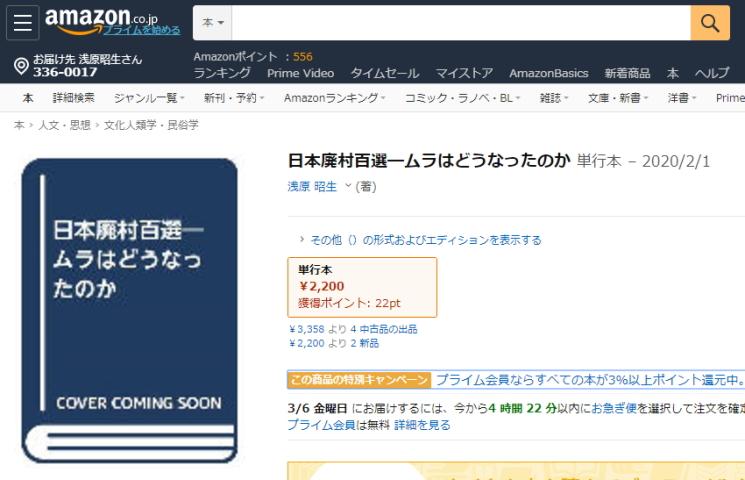Open the 本 search category dropdown
745x480 pixels.
coord(212,23)
